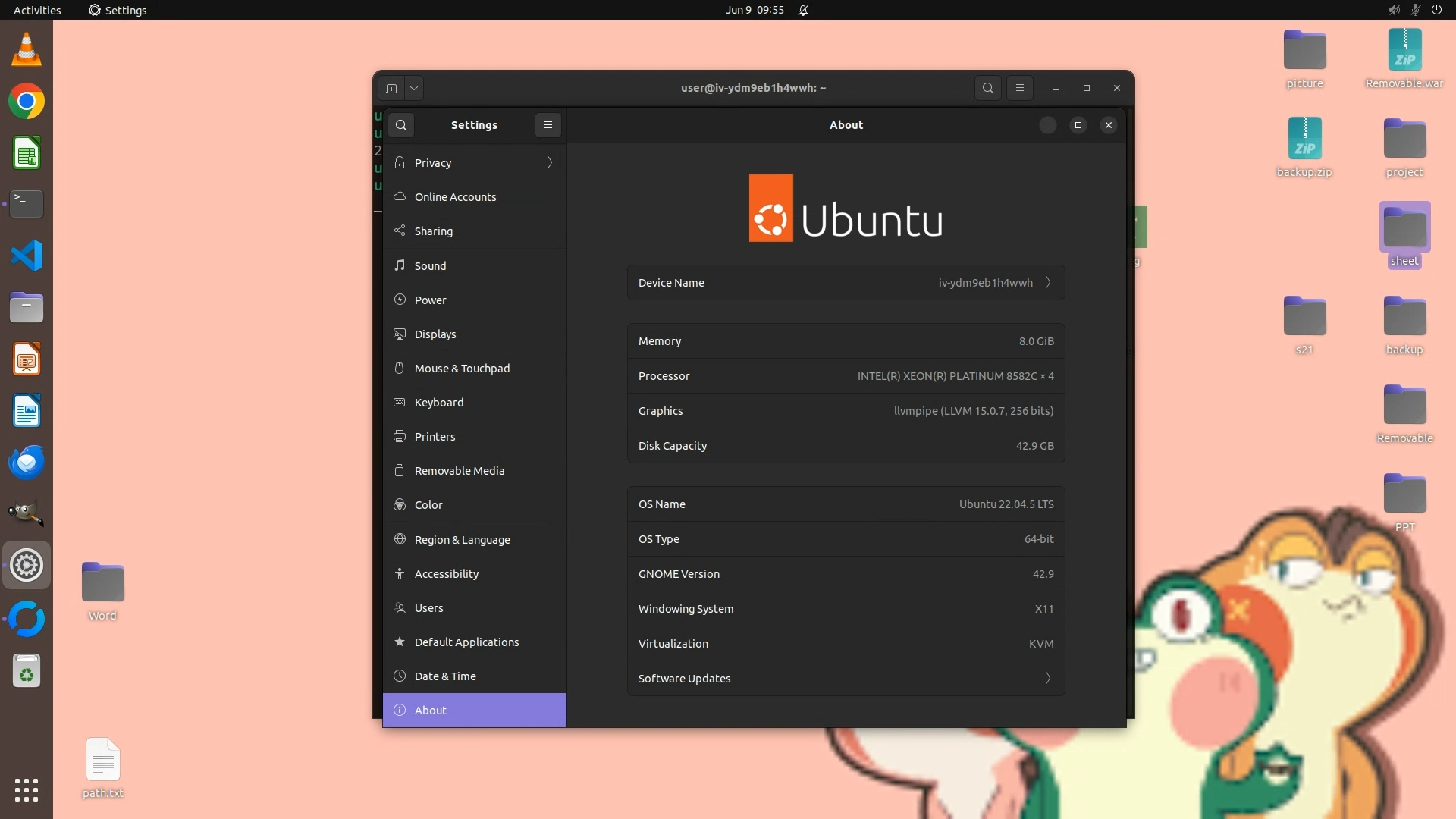The width and height of the screenshot is (1456, 819).
Task: Click the Activities button
Action: pos(37,10)
